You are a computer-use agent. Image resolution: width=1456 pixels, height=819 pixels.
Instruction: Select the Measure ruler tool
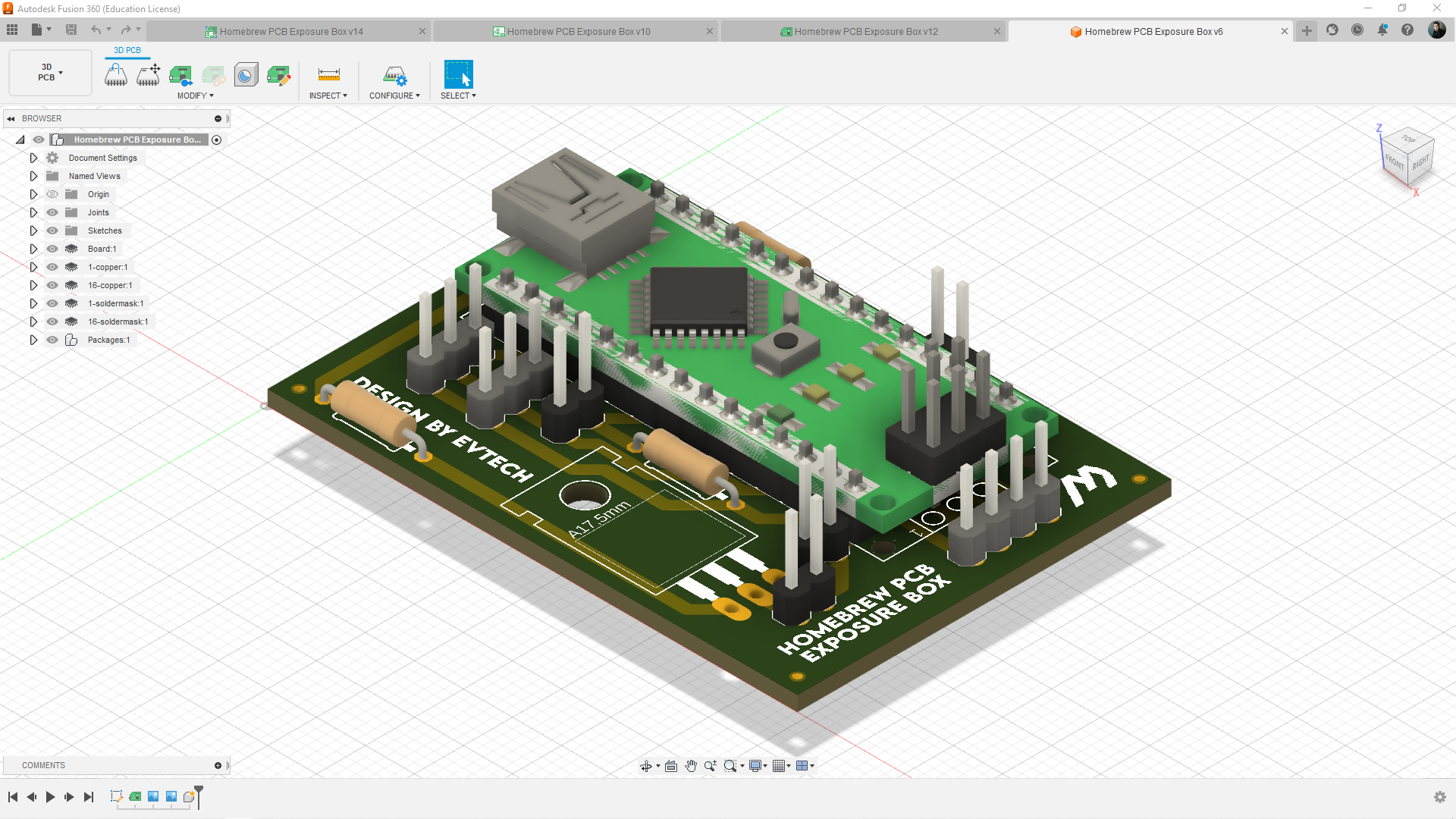click(x=328, y=74)
